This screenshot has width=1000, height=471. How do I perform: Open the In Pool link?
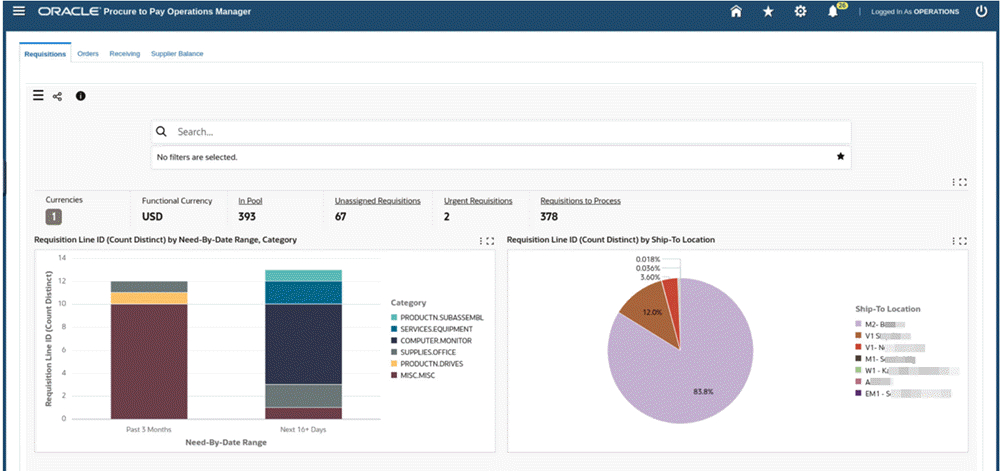pos(251,201)
